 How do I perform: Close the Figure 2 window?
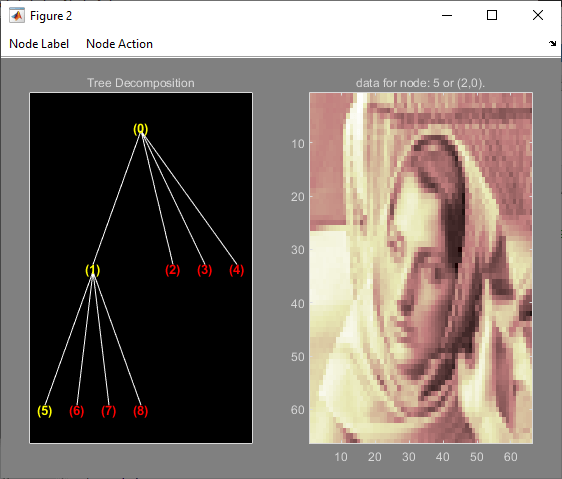coord(538,15)
